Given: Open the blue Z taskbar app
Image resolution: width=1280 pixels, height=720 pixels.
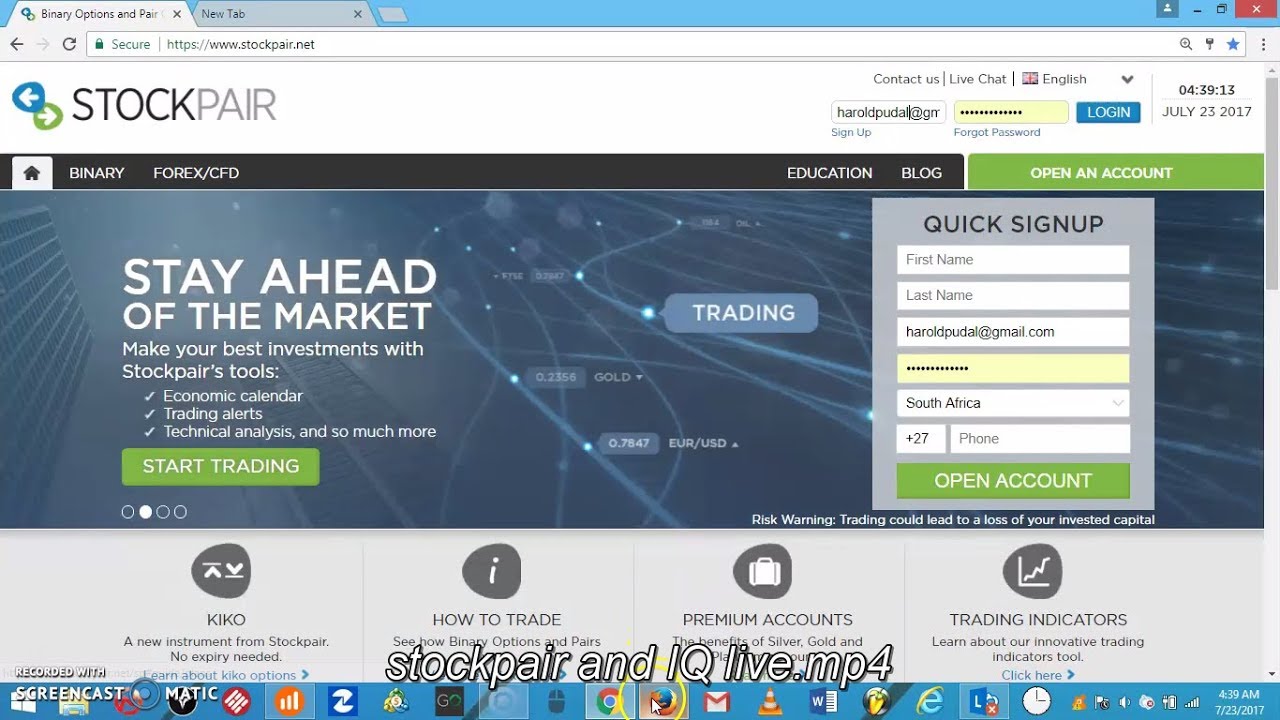Looking at the screenshot, I should pyautogui.click(x=343, y=702).
